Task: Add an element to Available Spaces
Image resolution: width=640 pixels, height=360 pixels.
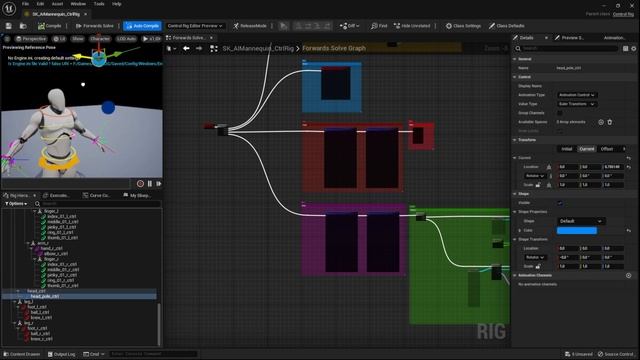Action: tap(601, 122)
